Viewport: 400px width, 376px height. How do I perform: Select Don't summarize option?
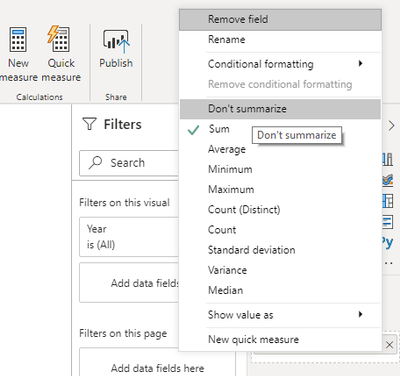[280, 109]
